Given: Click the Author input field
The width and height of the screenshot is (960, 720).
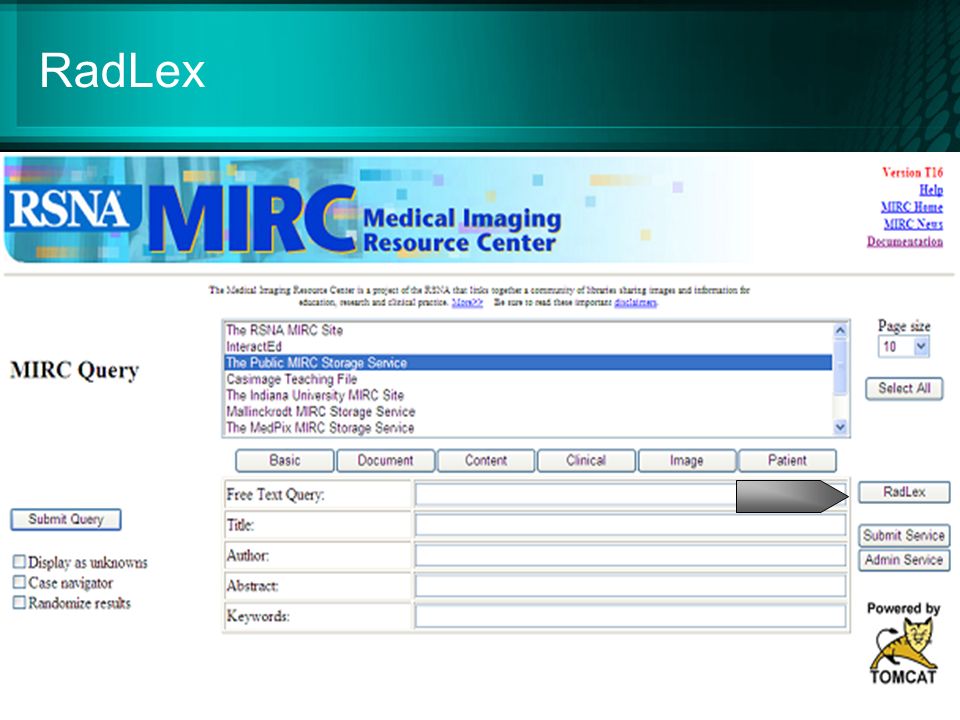Looking at the screenshot, I should point(631,555).
